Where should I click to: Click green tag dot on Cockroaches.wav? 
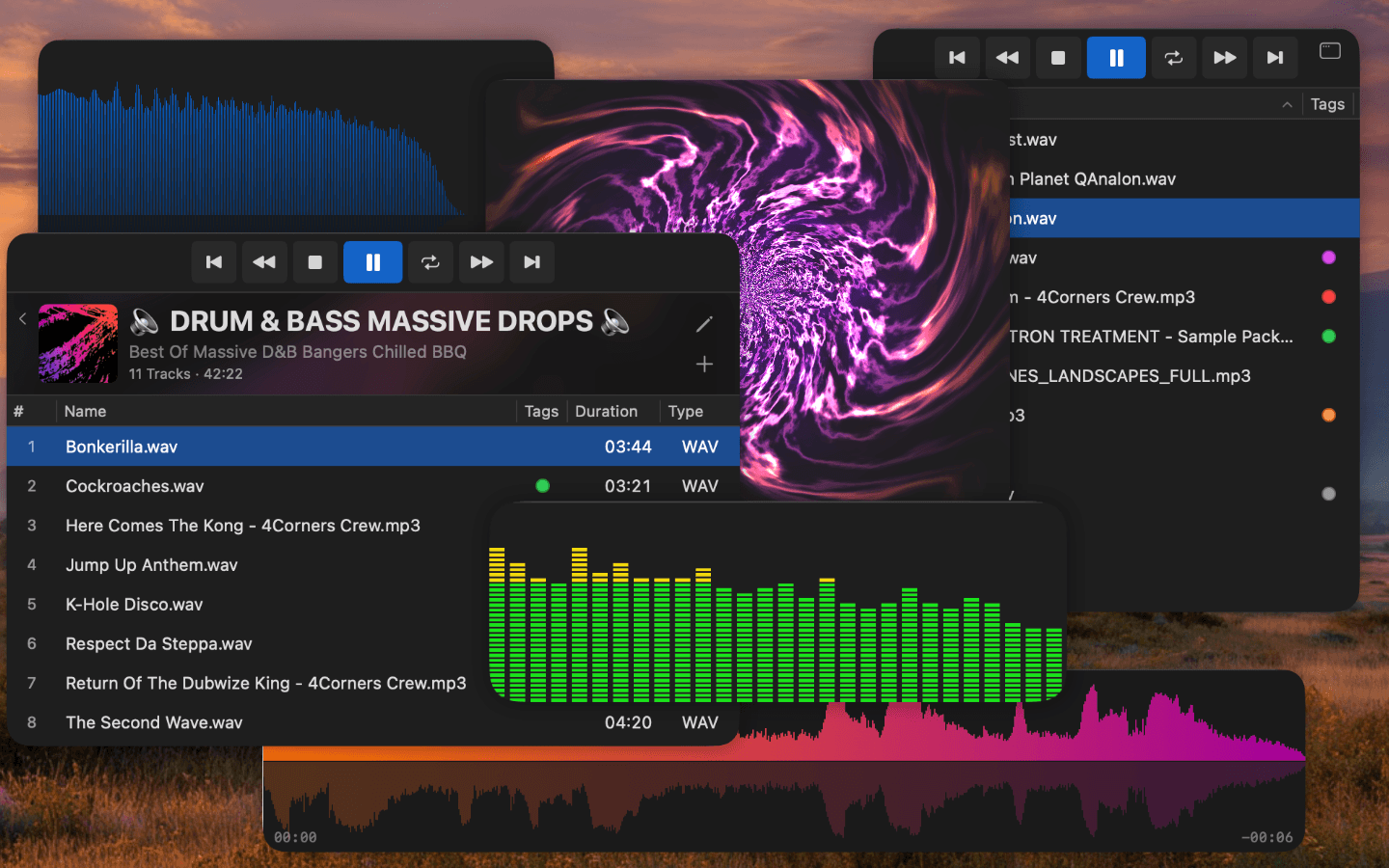[x=543, y=486]
